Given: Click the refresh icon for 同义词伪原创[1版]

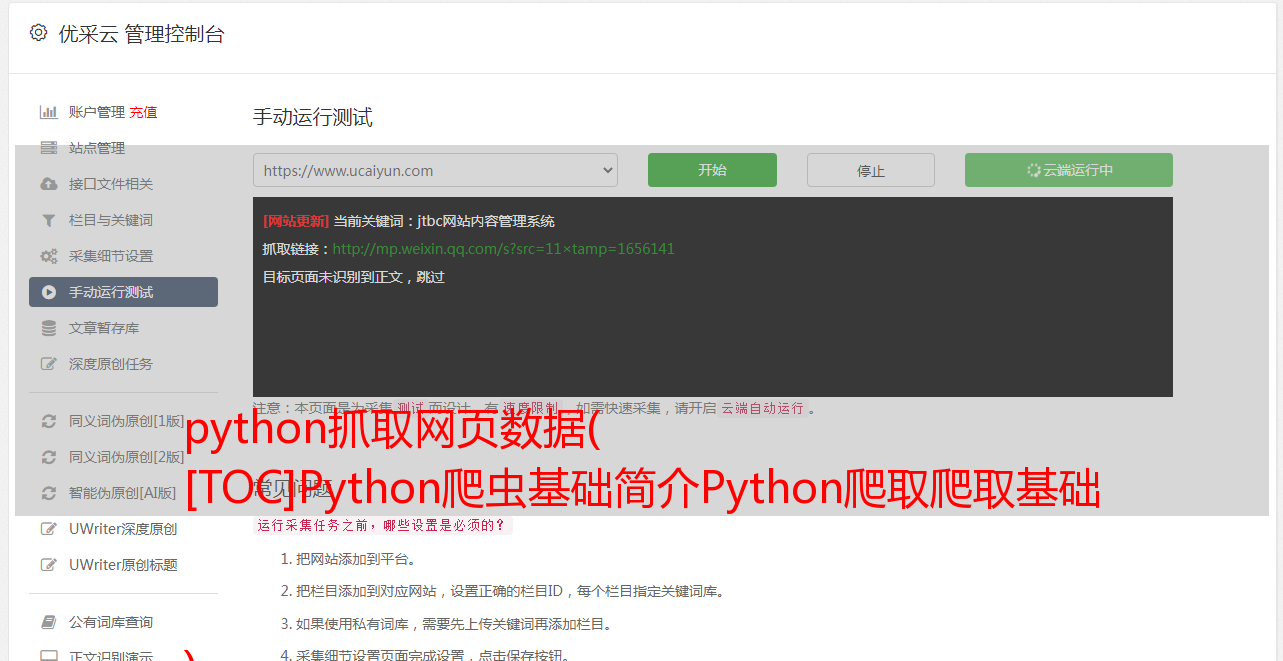Looking at the screenshot, I should [x=48, y=421].
